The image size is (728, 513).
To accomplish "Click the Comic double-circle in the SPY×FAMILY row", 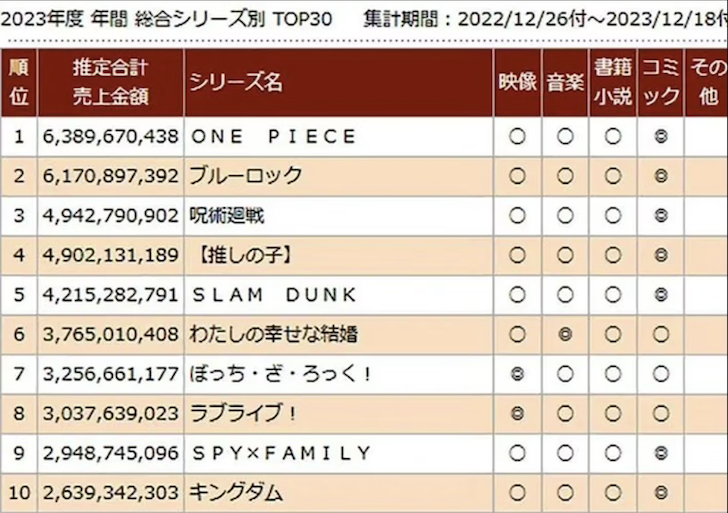I will point(661,453).
